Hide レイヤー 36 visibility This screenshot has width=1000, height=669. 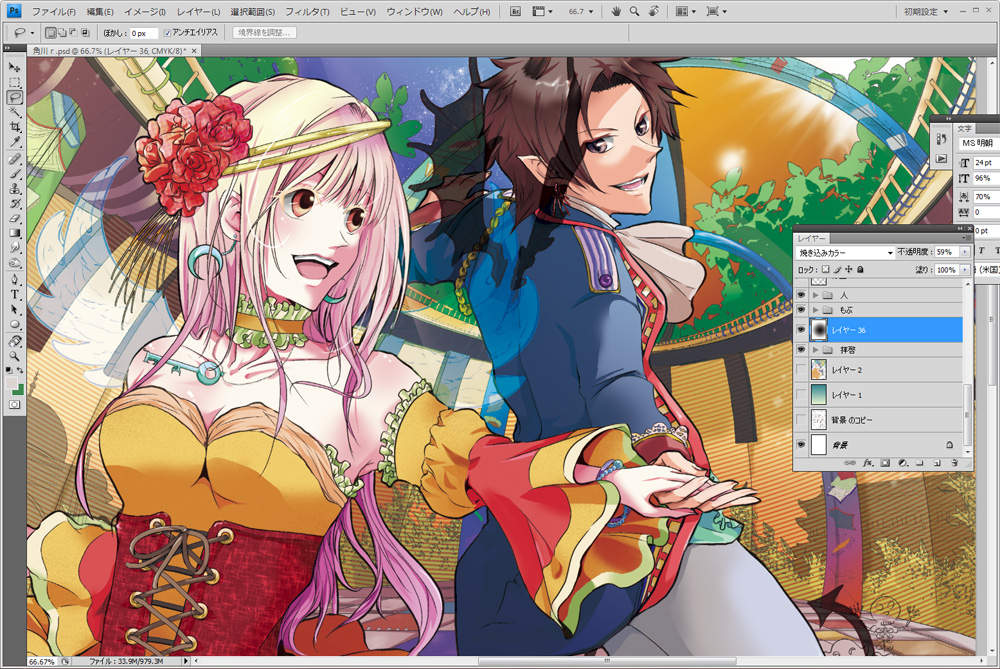(x=801, y=330)
